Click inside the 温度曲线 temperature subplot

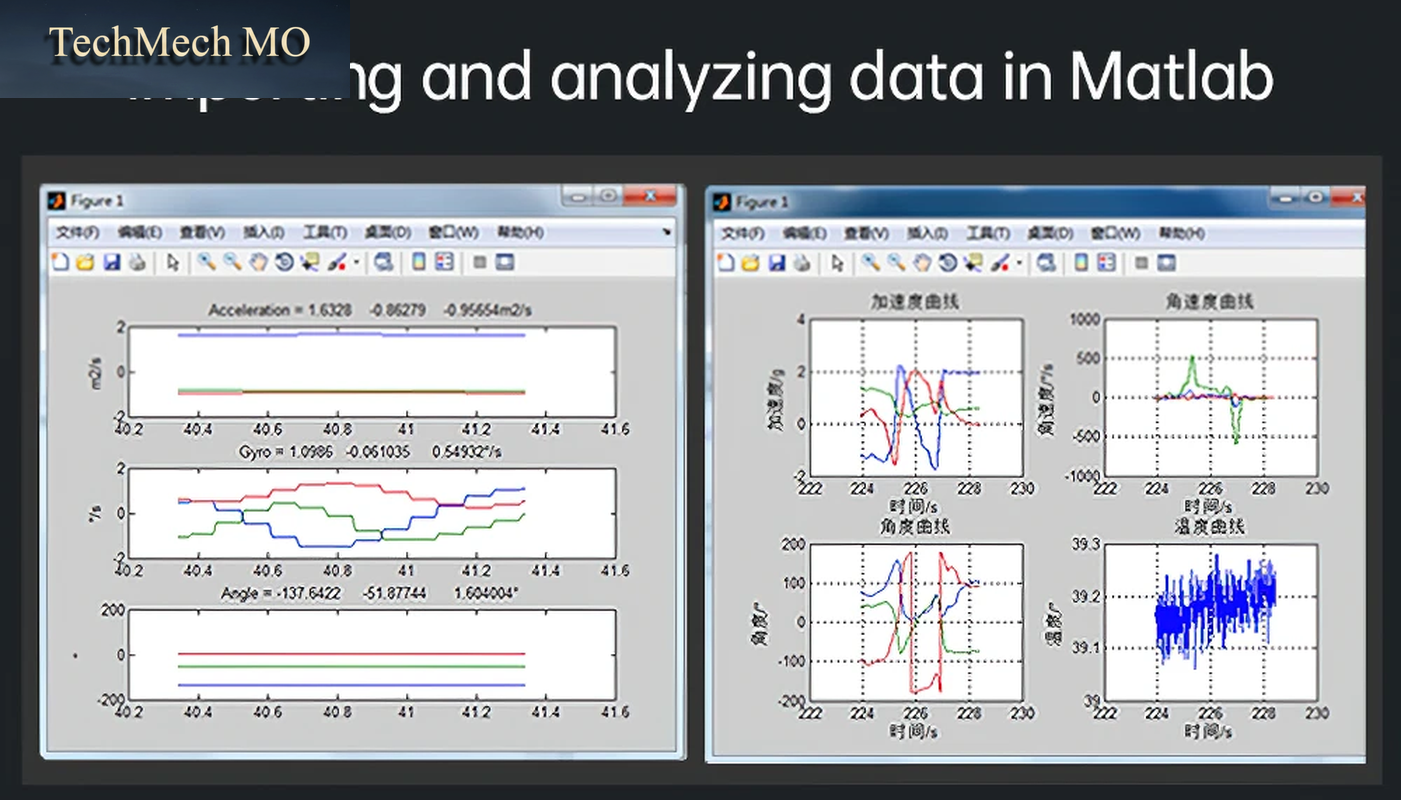point(1211,622)
